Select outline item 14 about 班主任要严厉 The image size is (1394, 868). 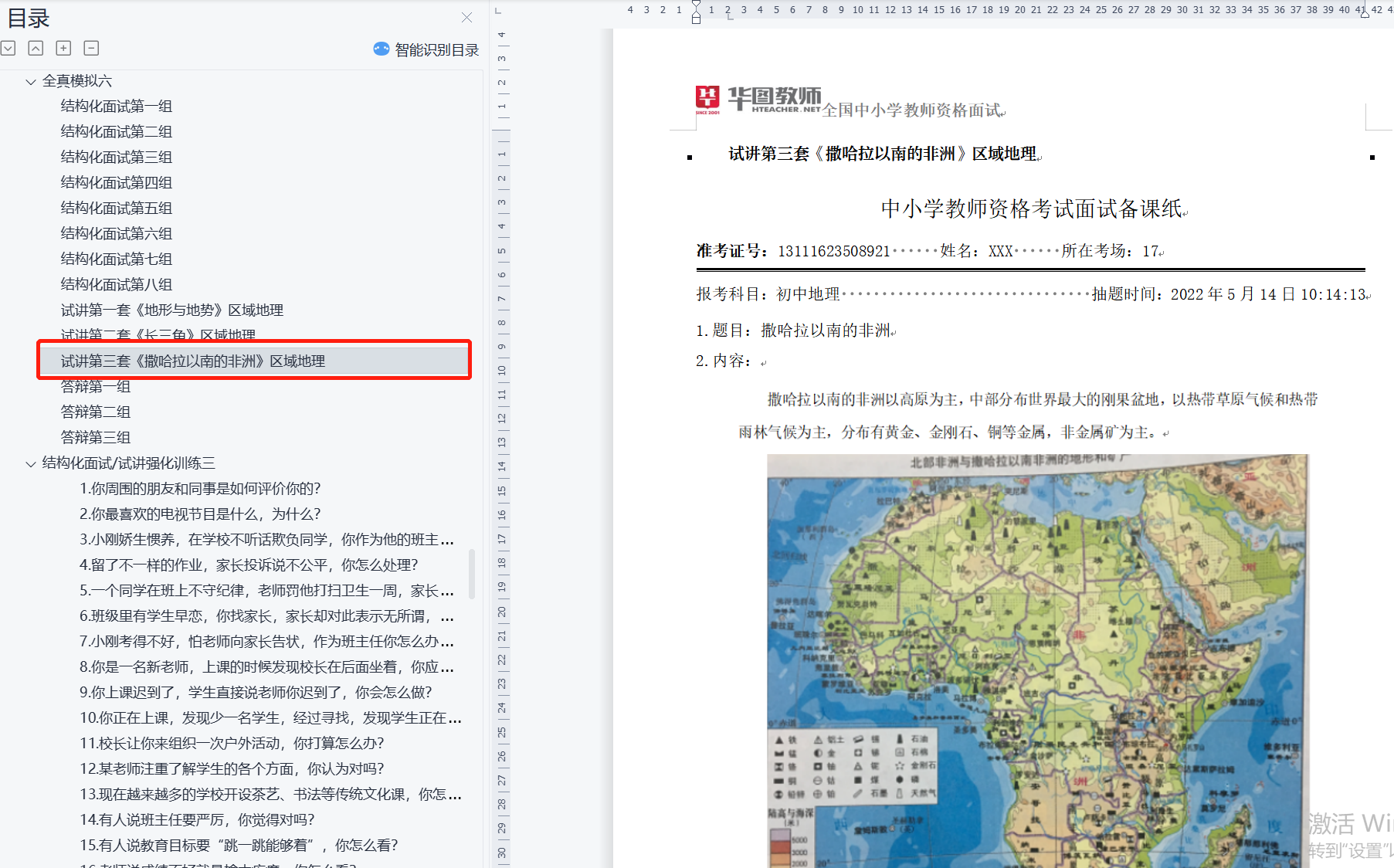(197, 820)
